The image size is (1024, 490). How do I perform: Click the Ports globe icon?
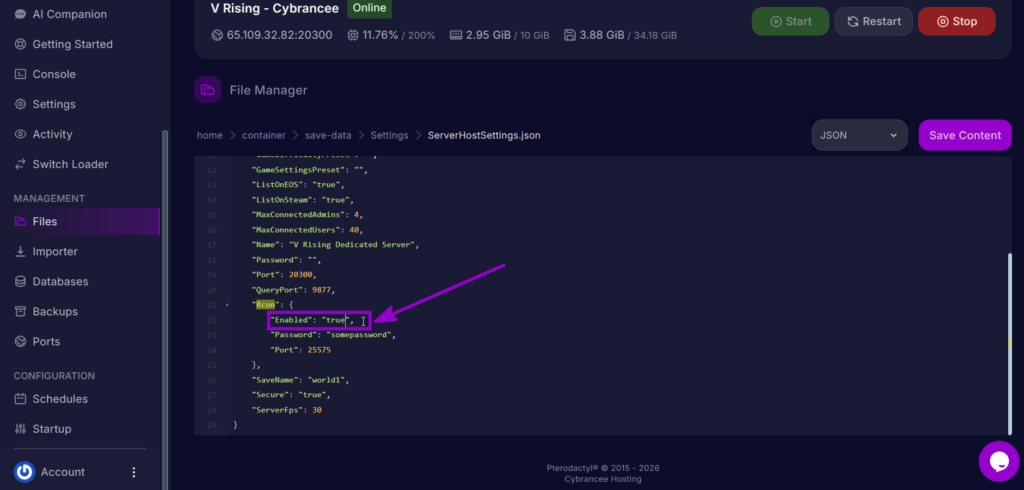click(x=20, y=342)
